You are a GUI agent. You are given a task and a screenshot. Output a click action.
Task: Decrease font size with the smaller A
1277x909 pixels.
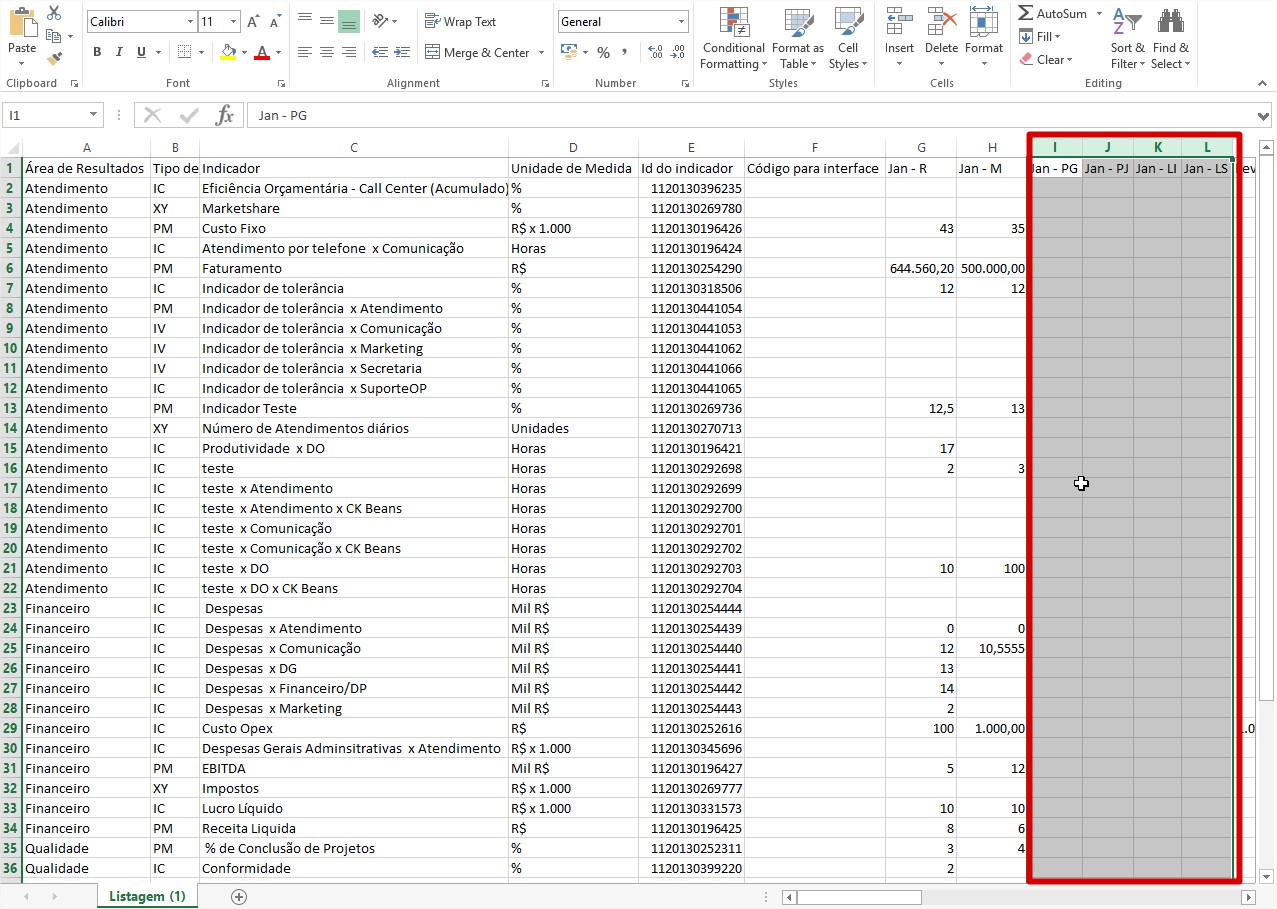(275, 21)
